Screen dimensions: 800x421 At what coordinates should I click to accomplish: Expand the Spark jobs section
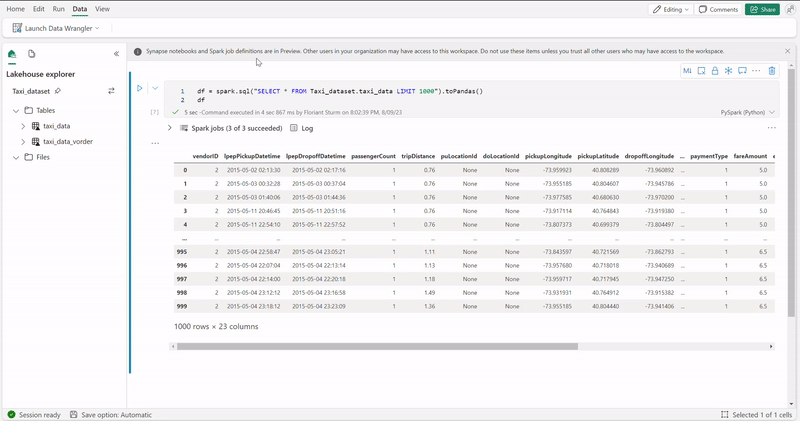pyautogui.click(x=170, y=128)
